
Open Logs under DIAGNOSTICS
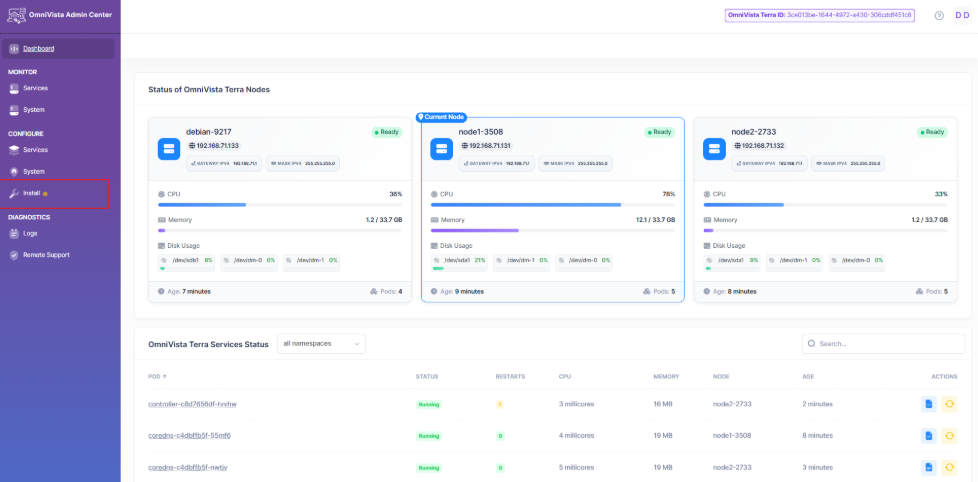coord(30,234)
